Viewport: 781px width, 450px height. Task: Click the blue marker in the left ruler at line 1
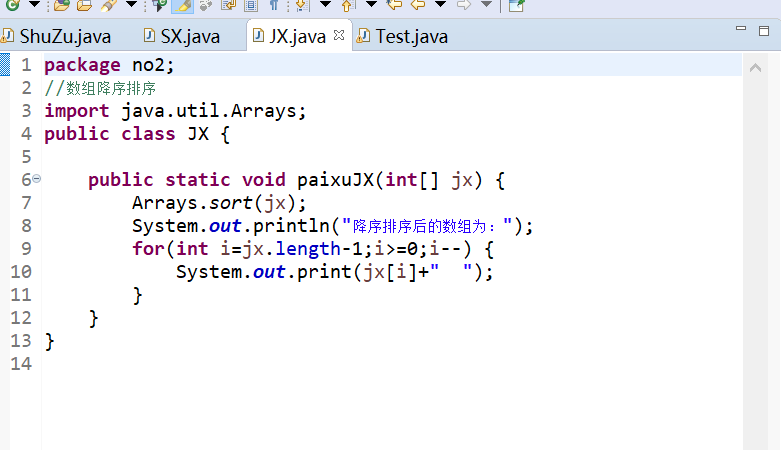(x=5, y=64)
